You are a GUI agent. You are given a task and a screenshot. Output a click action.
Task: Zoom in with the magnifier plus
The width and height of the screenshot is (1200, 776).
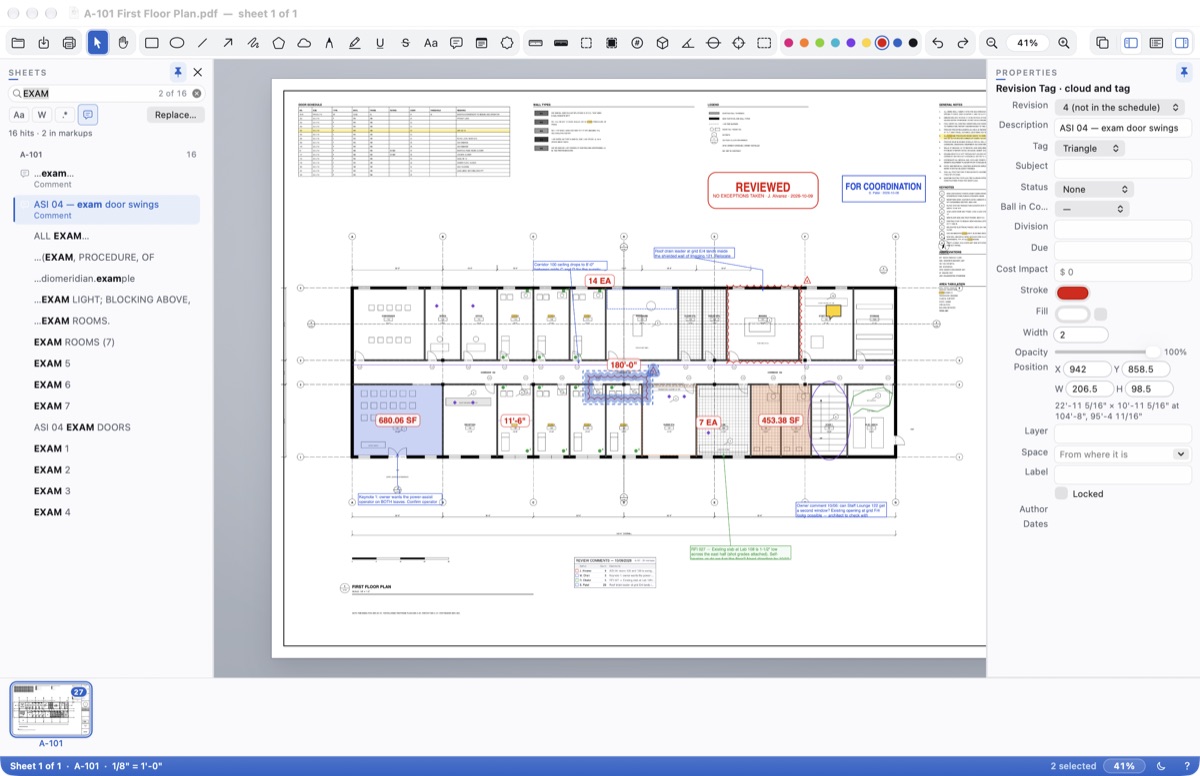[1064, 43]
